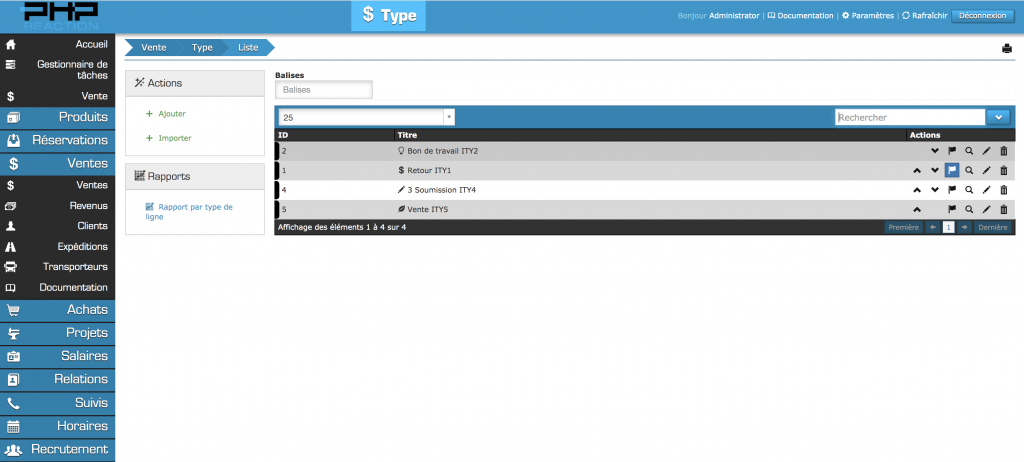Toggle the flag on Vente ITY5 row
Screen dimensions: 1024x462
(x=952, y=210)
